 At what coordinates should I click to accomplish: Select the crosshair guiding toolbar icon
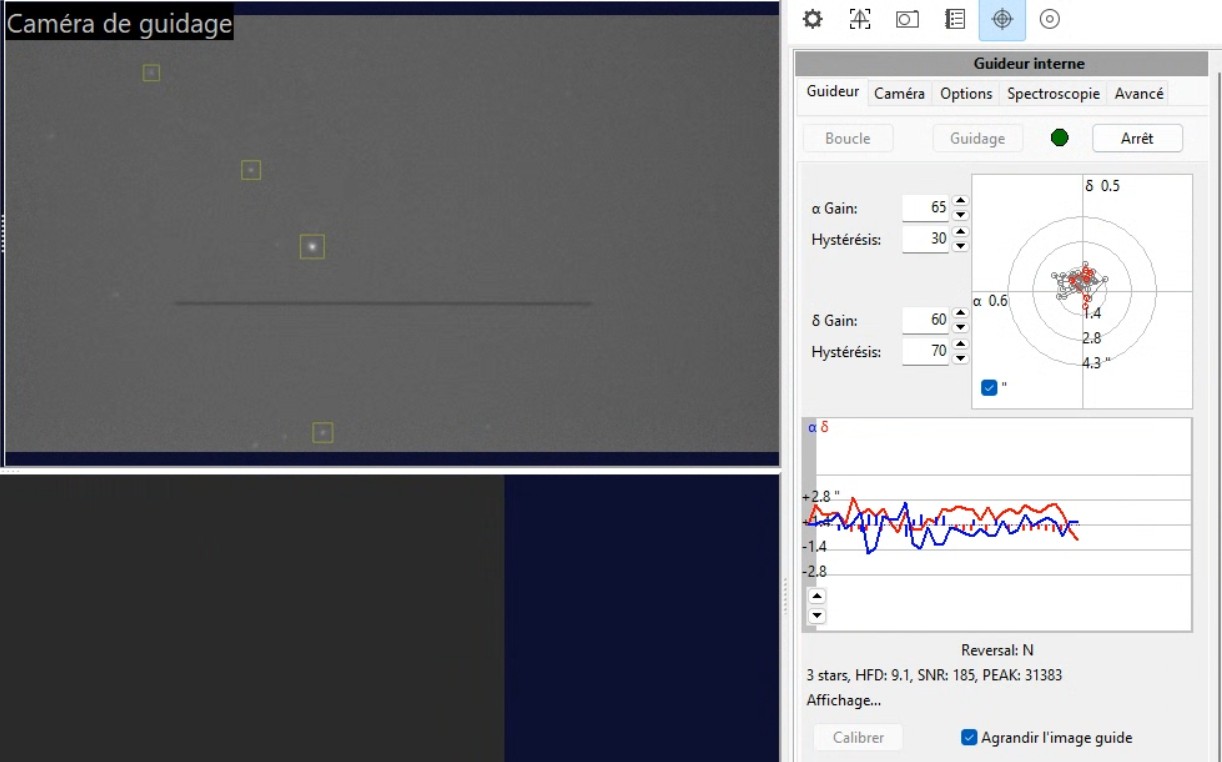click(1002, 19)
